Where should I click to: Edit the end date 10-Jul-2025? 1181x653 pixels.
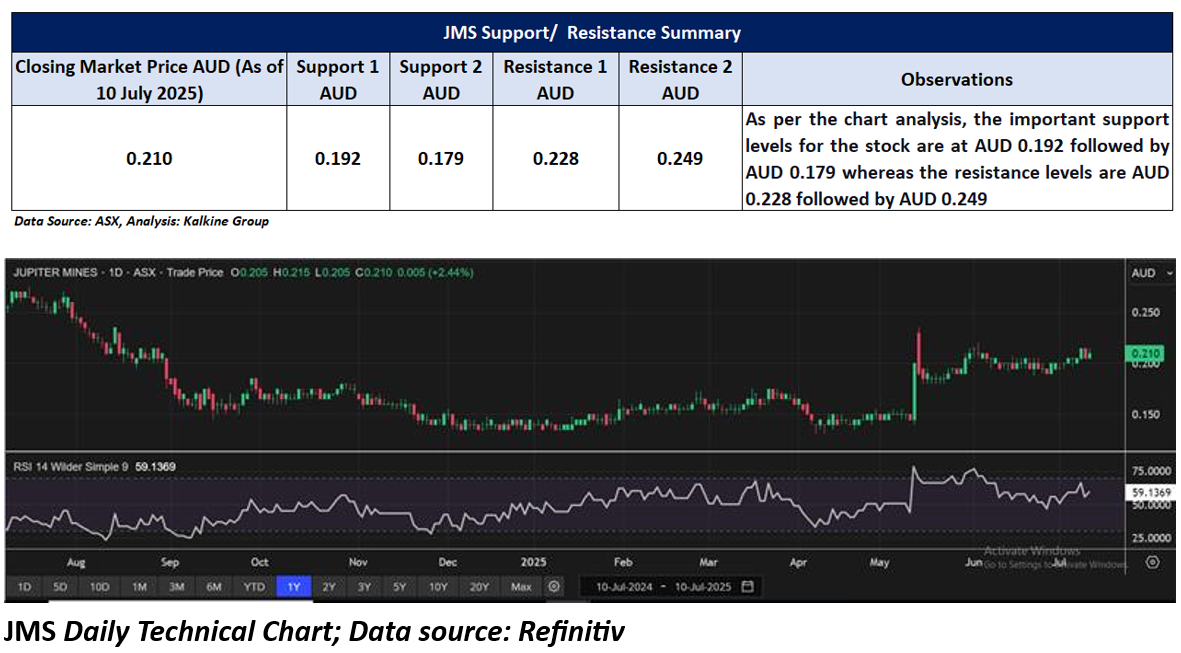(x=703, y=587)
